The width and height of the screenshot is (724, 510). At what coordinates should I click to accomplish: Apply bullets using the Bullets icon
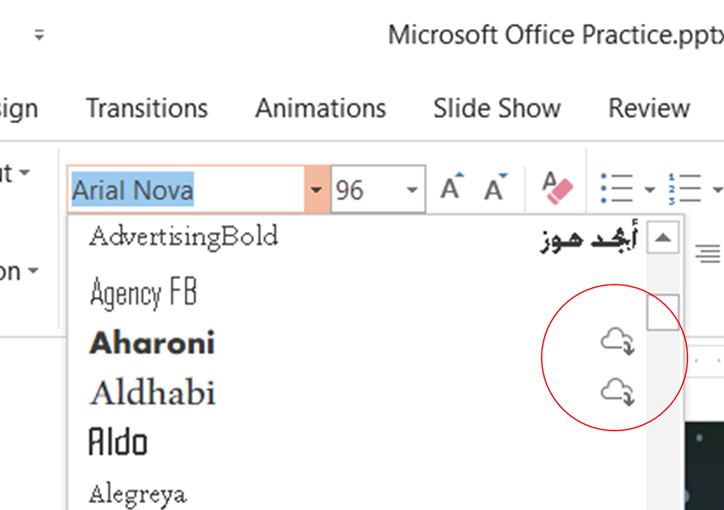(617, 188)
